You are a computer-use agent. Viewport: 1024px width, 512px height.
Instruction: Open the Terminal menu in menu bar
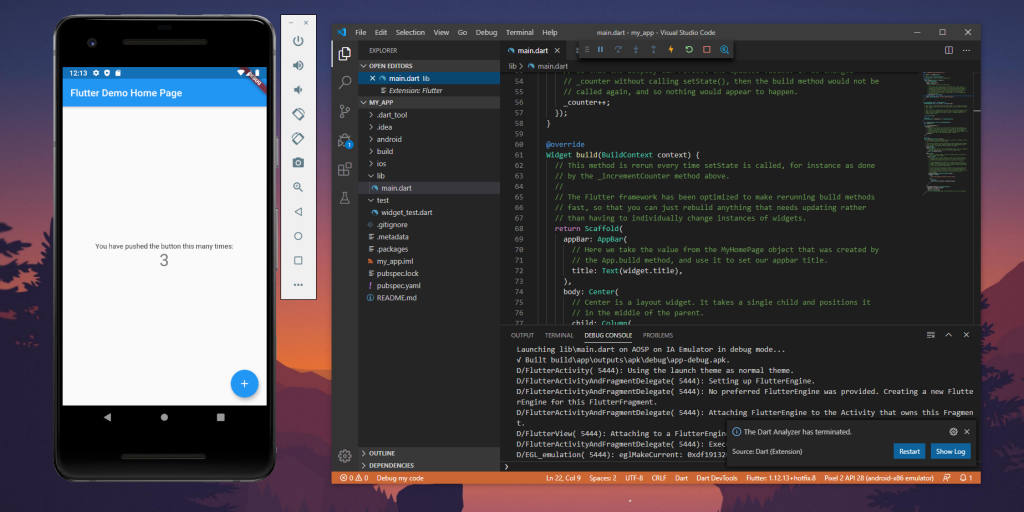pyautogui.click(x=519, y=32)
